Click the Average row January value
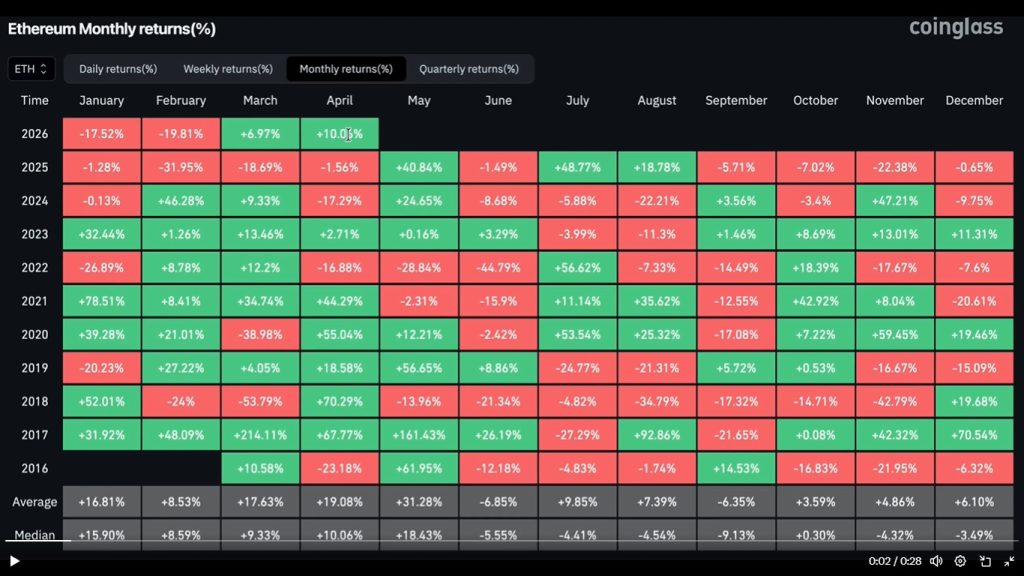The image size is (1024, 576). 100,501
